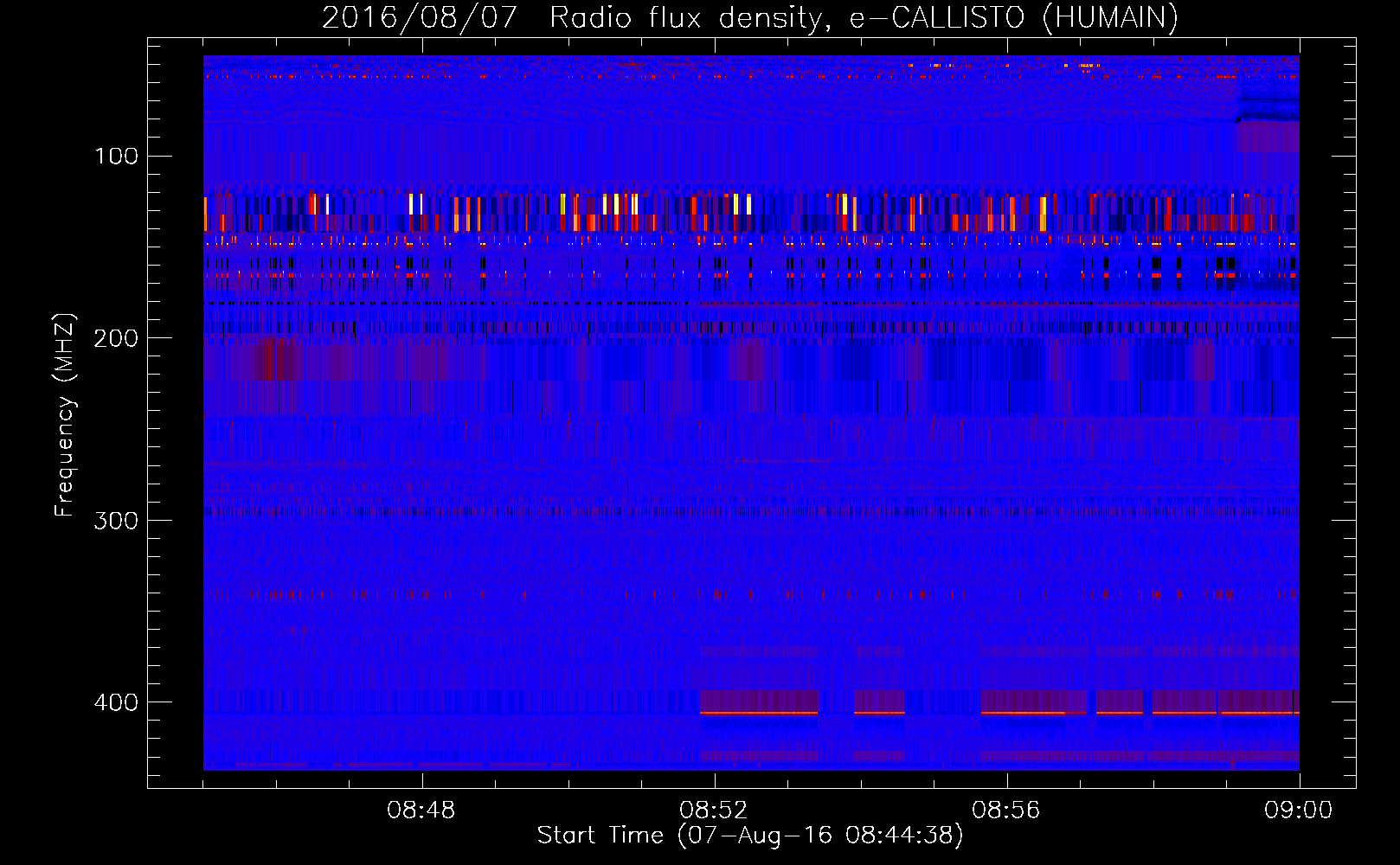The width and height of the screenshot is (1400, 865).
Task: Click the 08:52 time tick label
Action: [714, 811]
